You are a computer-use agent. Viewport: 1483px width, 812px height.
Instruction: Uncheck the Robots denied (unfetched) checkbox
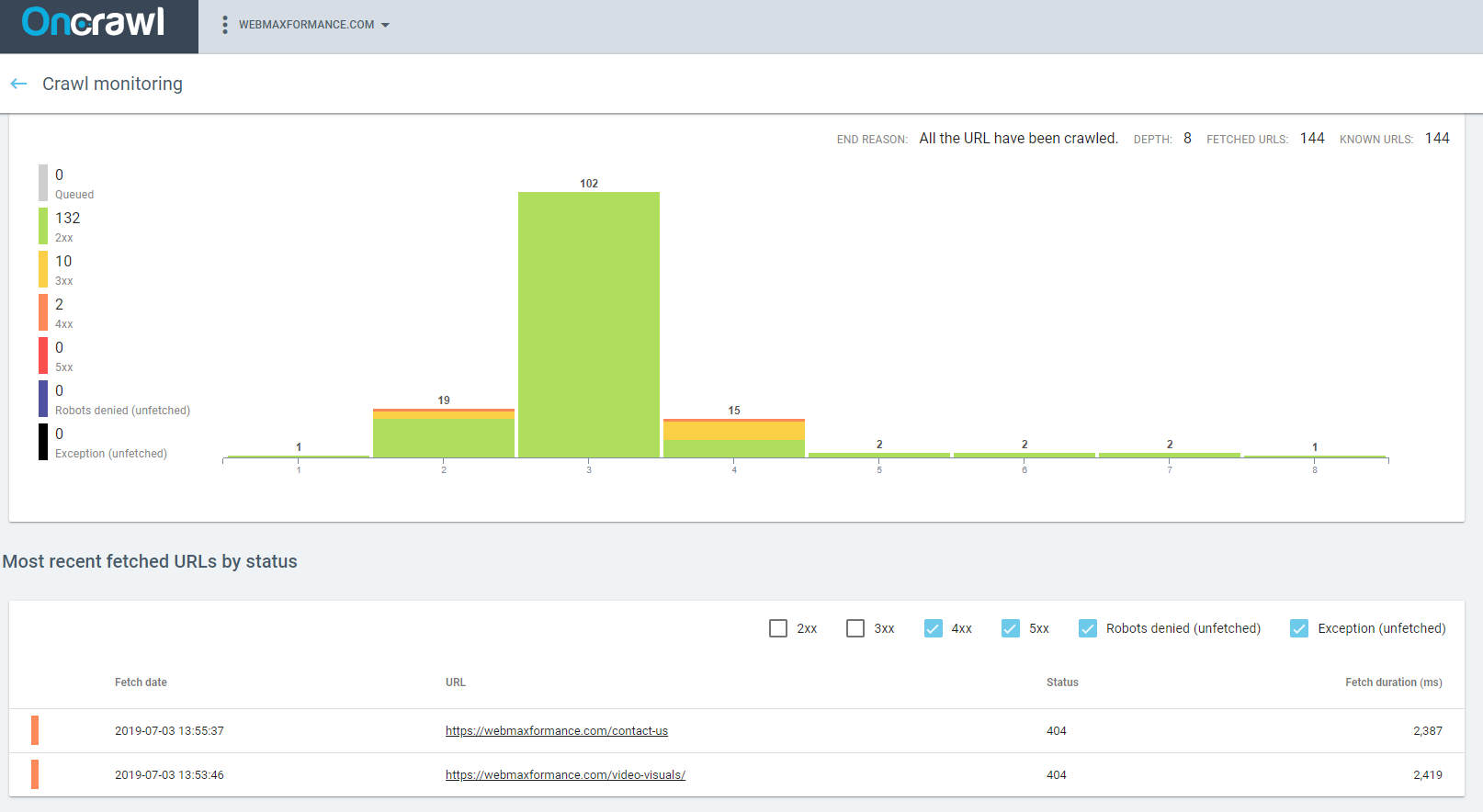[1087, 628]
